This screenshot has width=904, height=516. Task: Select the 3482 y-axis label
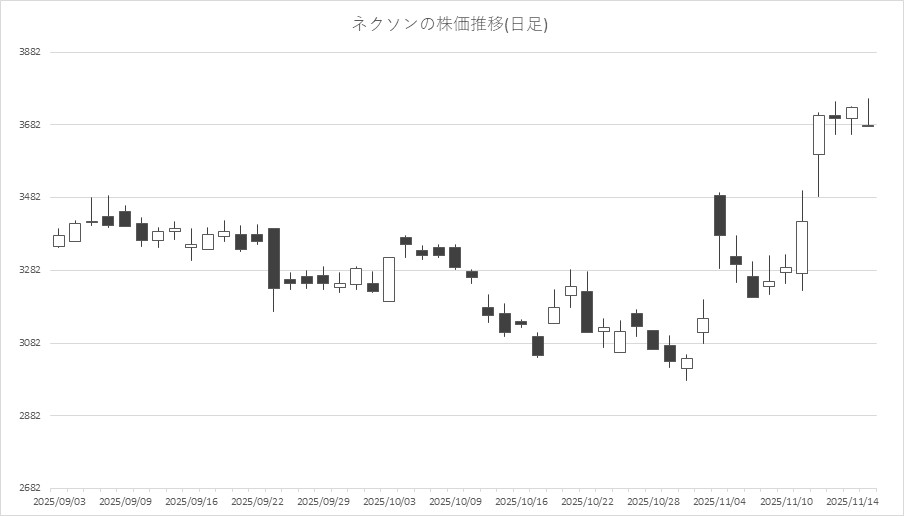(29, 197)
